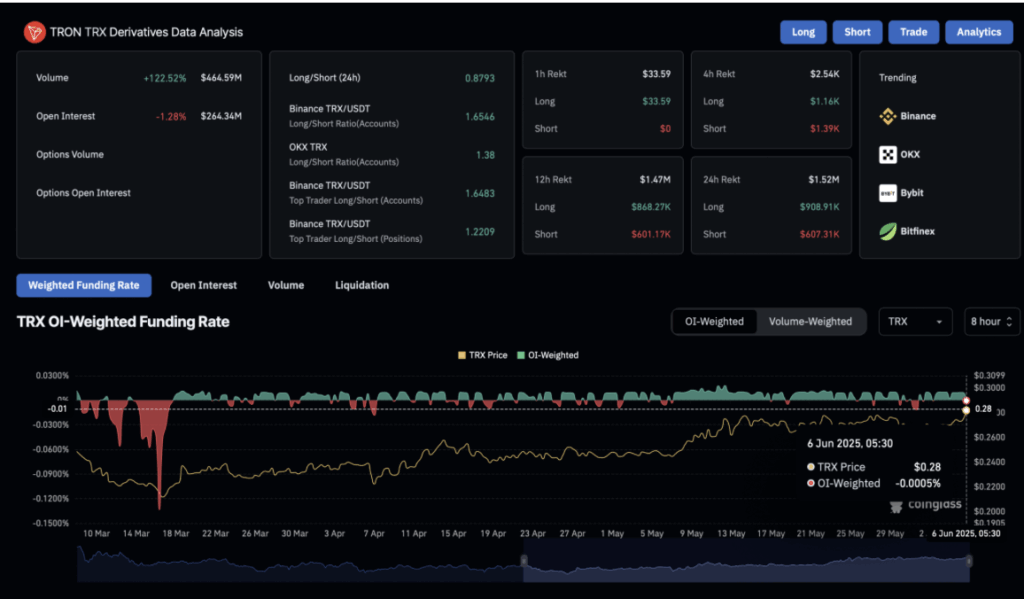Click the TRON TRX Derivatives Data Analysis title
The width and height of the screenshot is (1024, 599).
[x=146, y=32]
